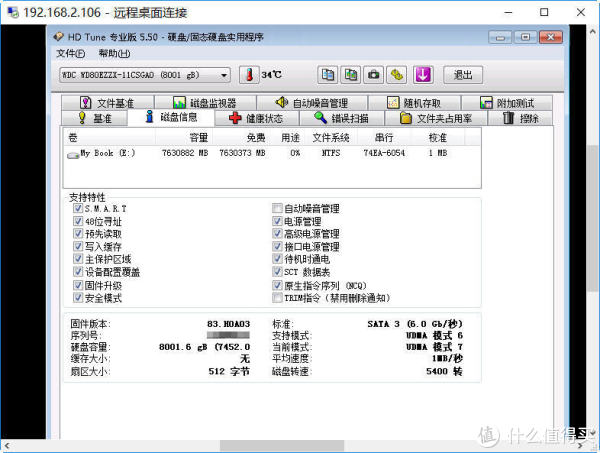Open options via gears icon
The width and height of the screenshot is (600, 453).
pos(396,75)
